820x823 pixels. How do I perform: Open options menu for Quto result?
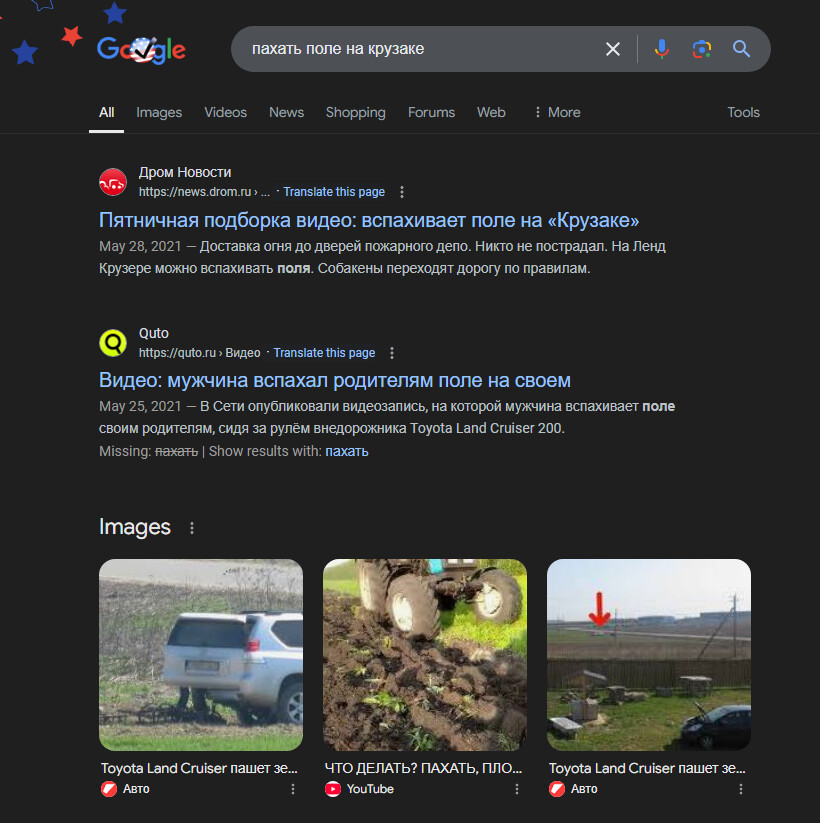click(392, 353)
